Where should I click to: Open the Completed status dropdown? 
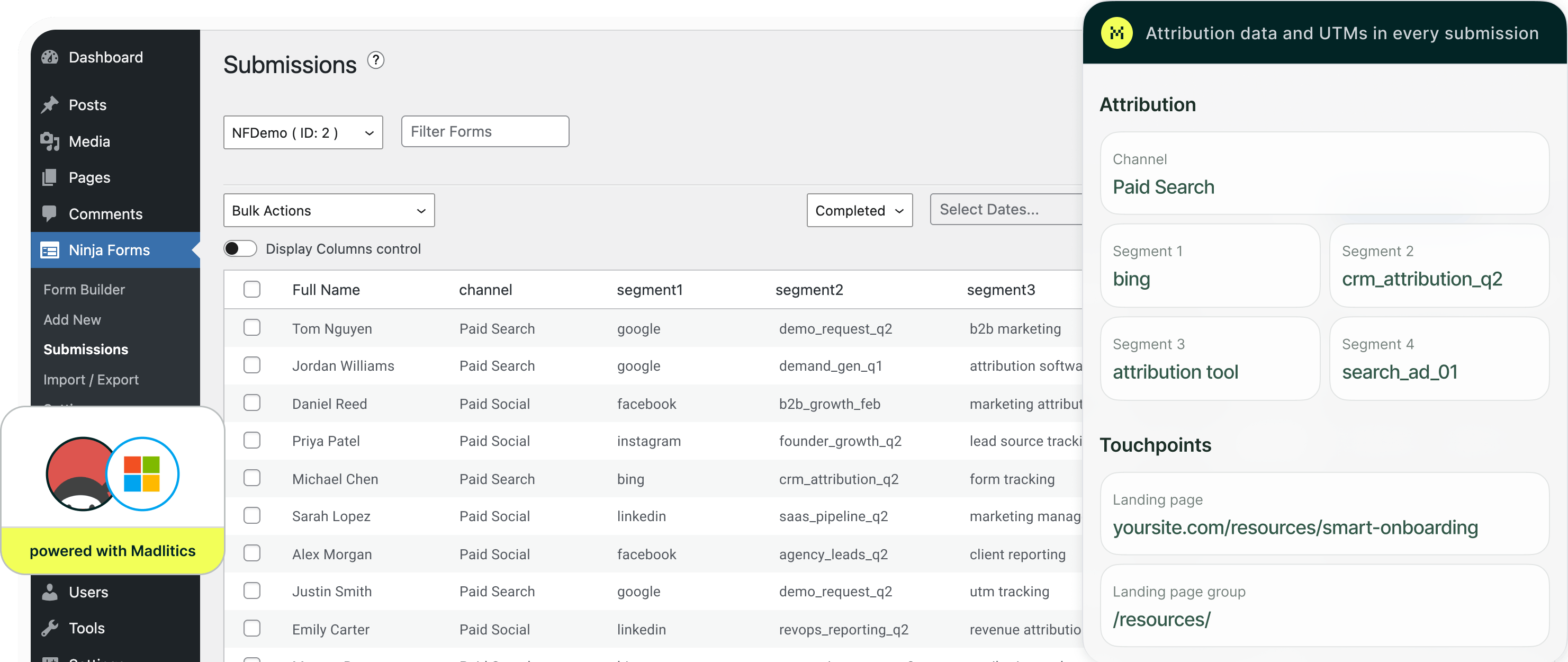coord(860,211)
